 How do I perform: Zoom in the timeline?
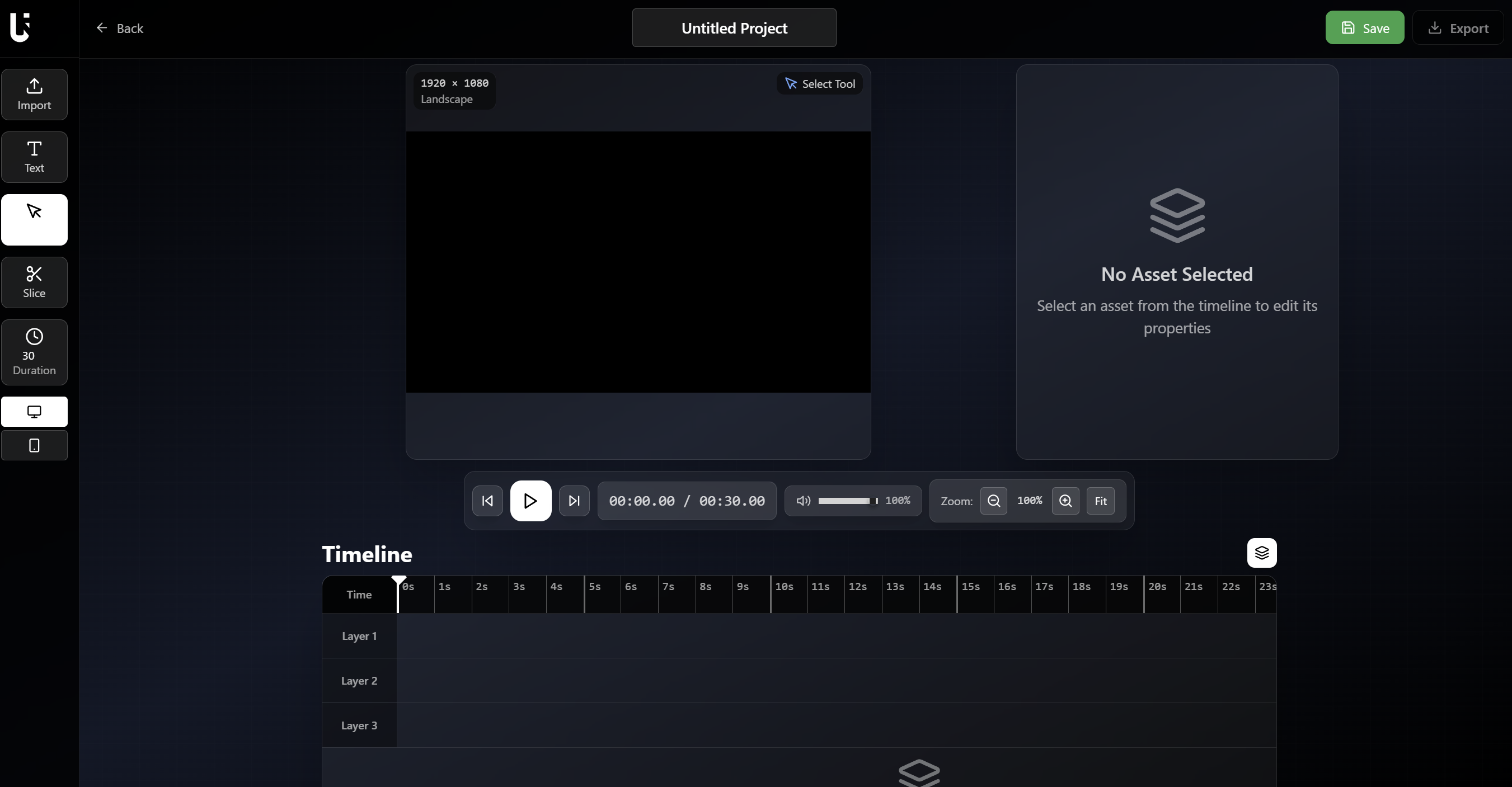pyautogui.click(x=1065, y=501)
